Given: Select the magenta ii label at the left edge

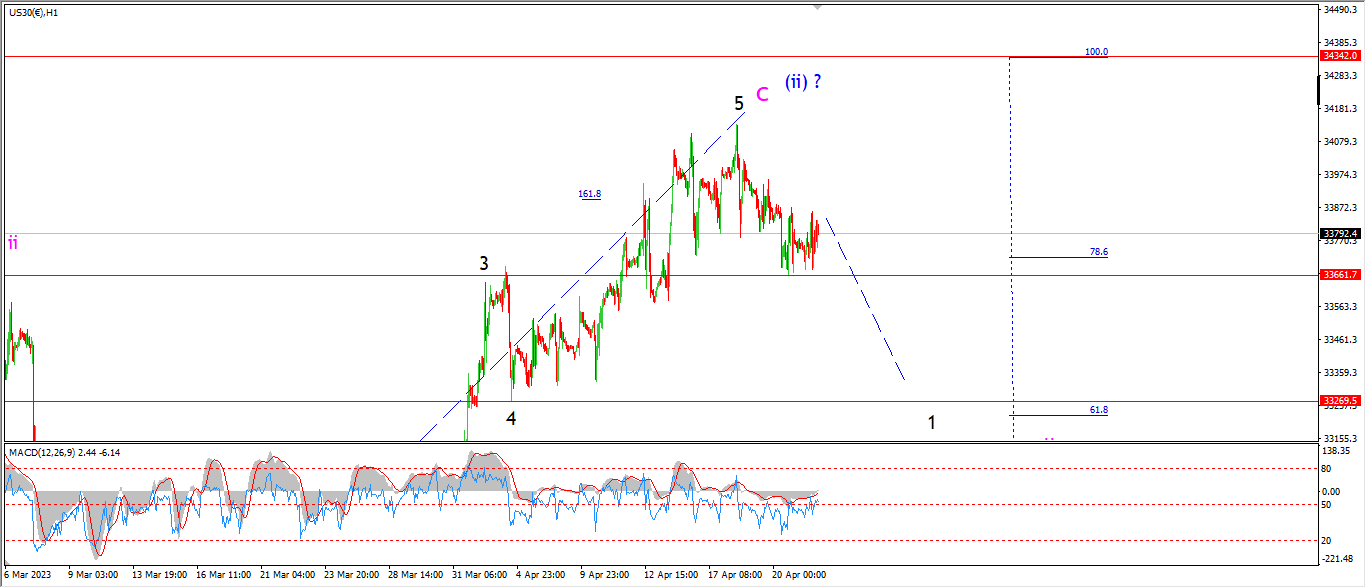Looking at the screenshot, I should pos(13,242).
